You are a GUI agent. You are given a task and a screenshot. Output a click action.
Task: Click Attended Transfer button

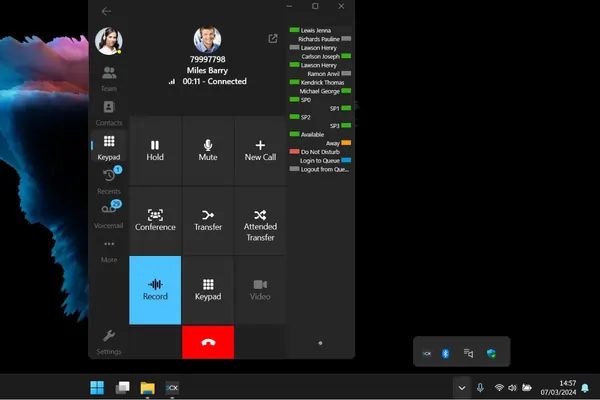(x=260, y=220)
